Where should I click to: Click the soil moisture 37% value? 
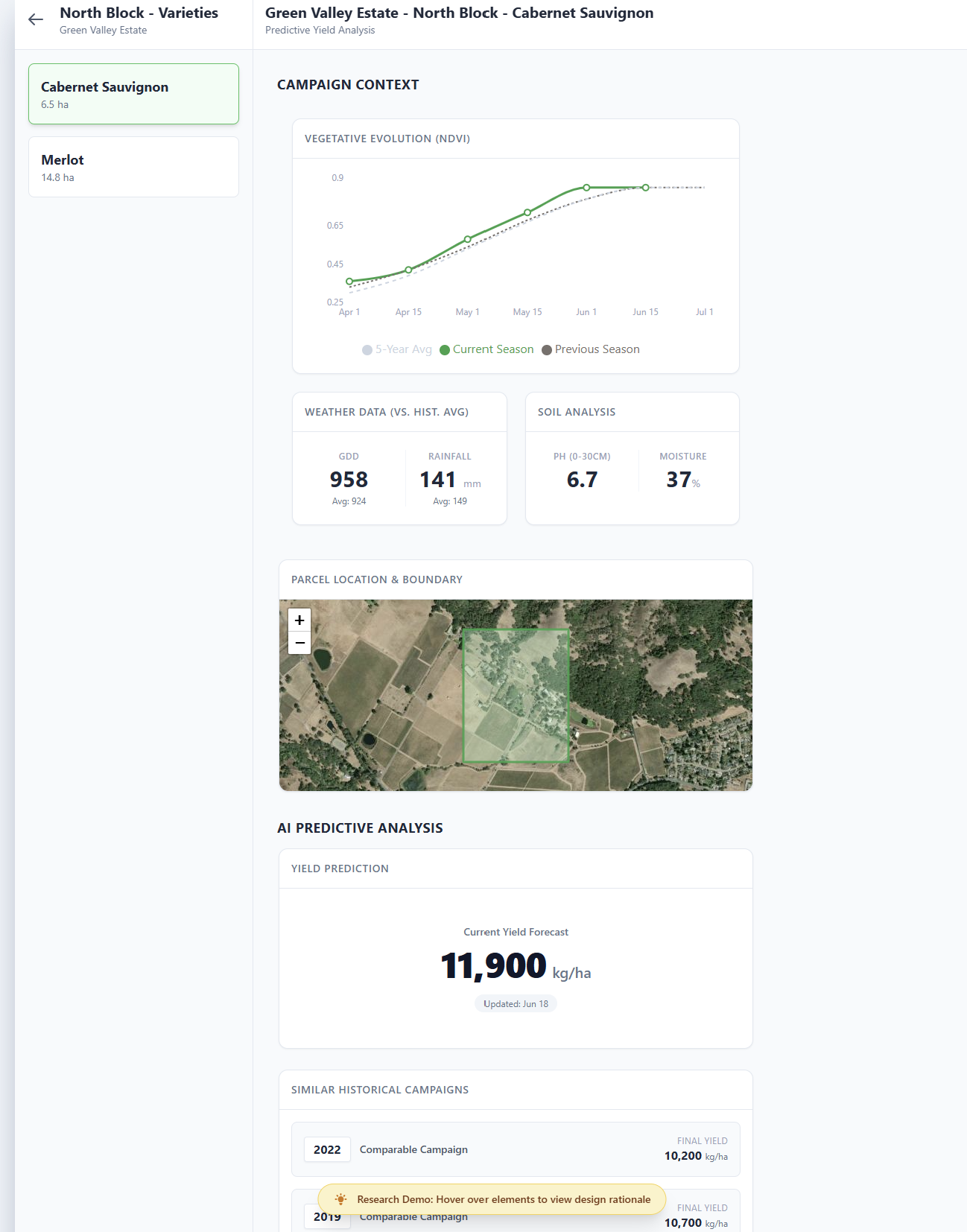tap(682, 480)
